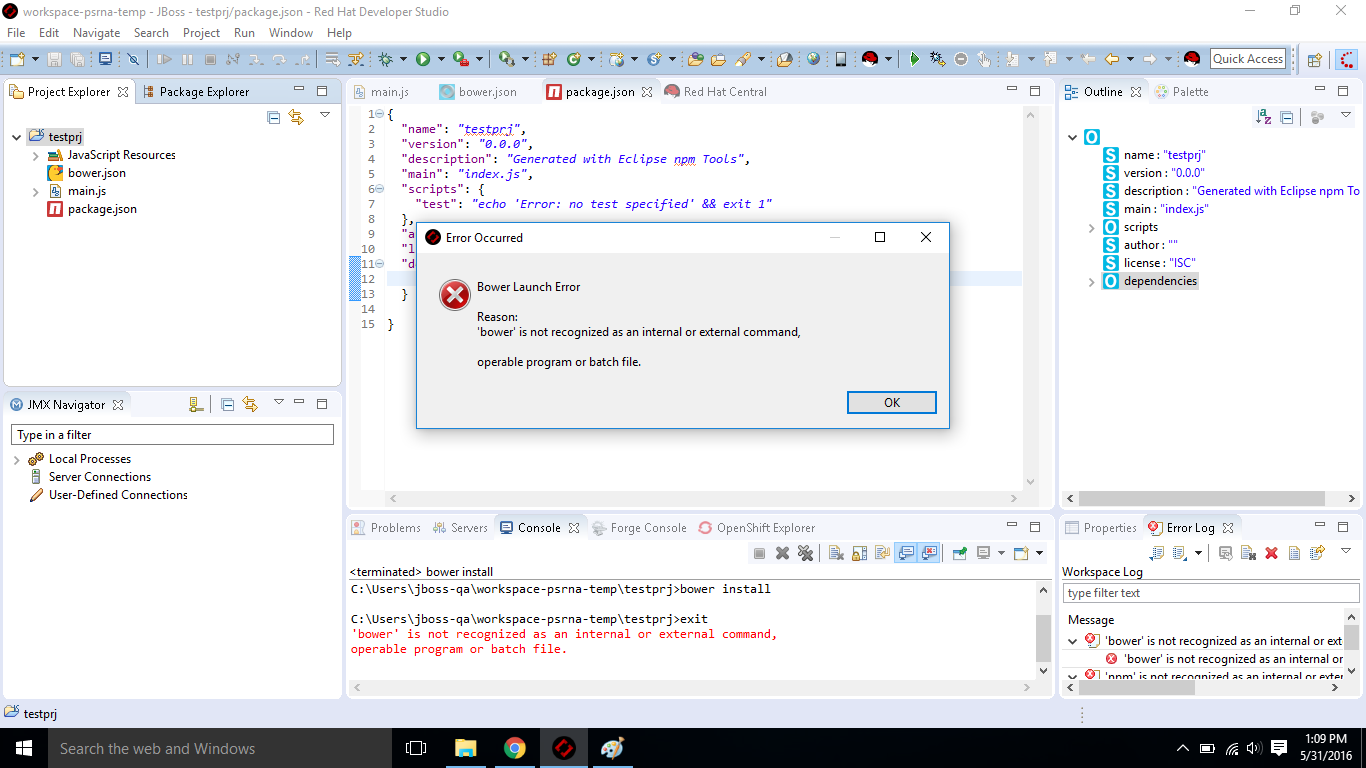Open the Navigate menu

96,33
